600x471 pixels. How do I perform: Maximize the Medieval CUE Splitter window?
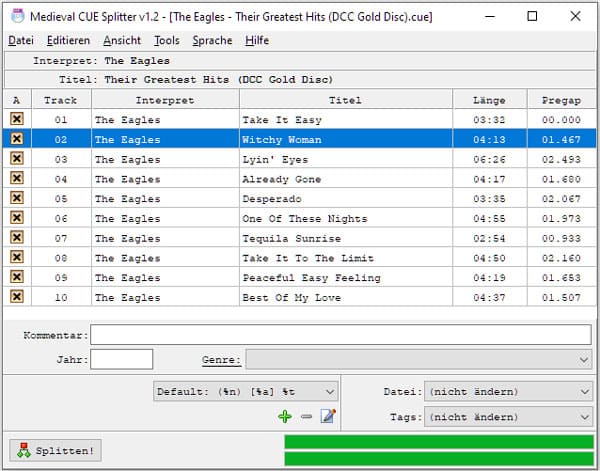click(x=532, y=16)
